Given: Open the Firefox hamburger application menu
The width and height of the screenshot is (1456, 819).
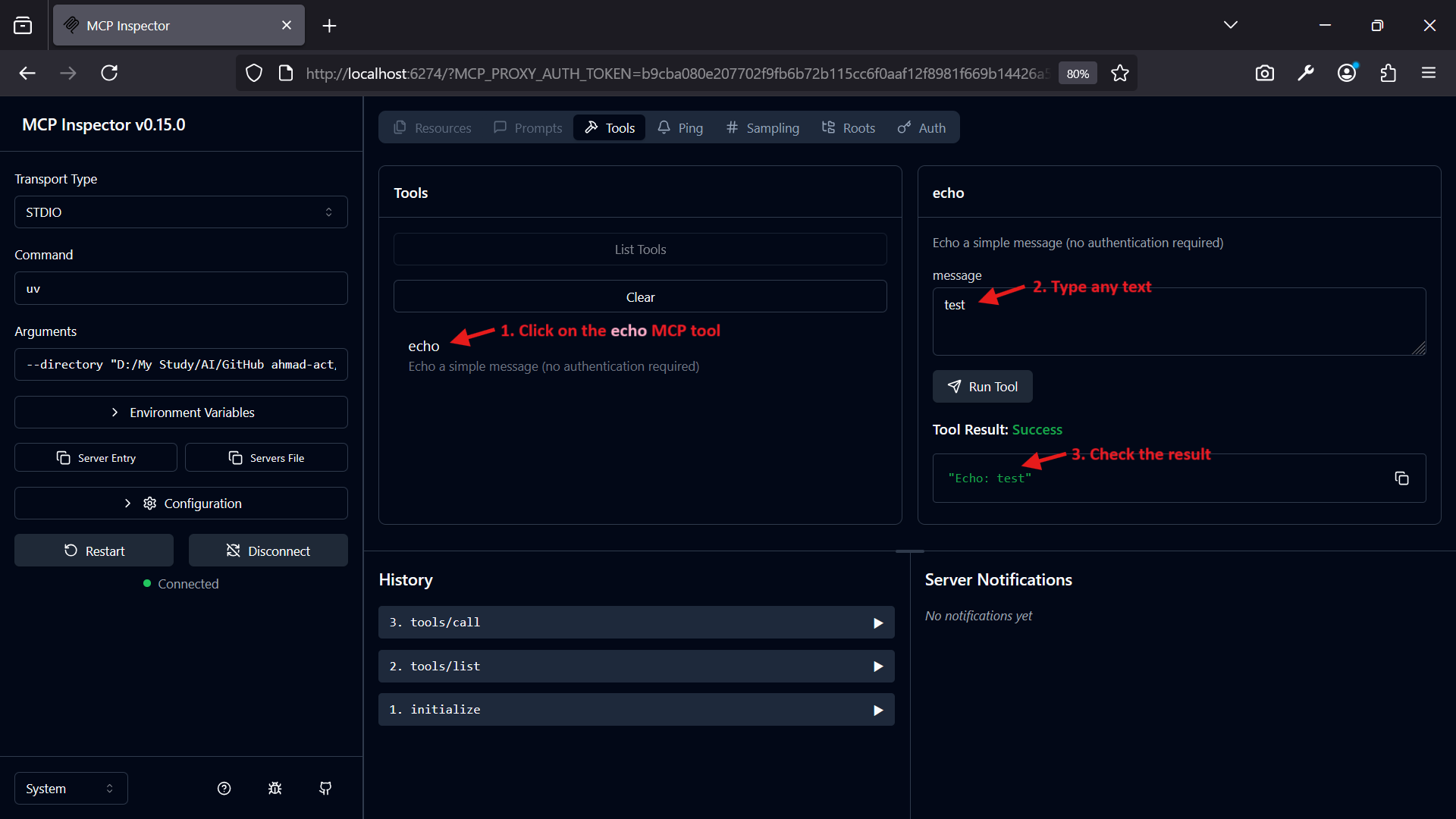Looking at the screenshot, I should [x=1429, y=73].
